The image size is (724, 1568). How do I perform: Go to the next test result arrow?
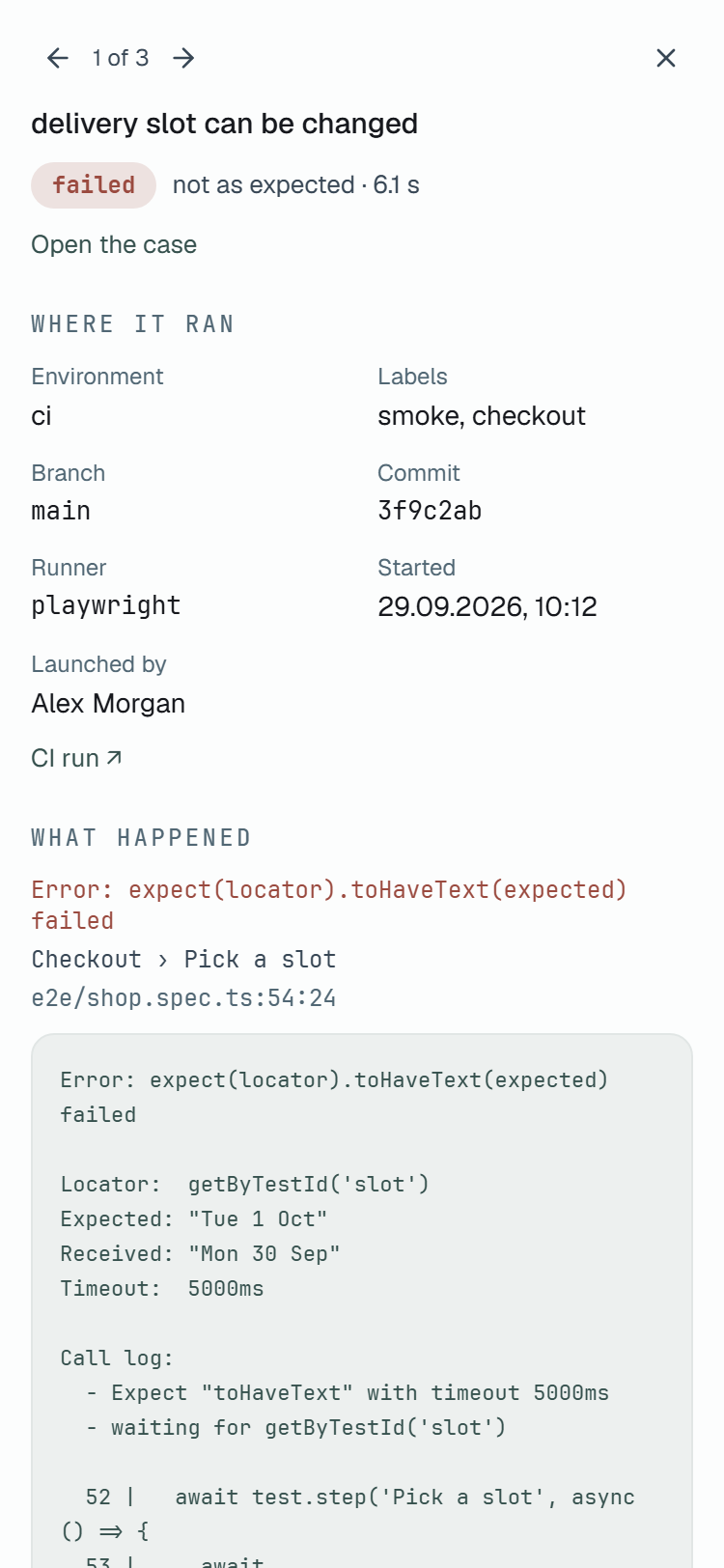[183, 58]
